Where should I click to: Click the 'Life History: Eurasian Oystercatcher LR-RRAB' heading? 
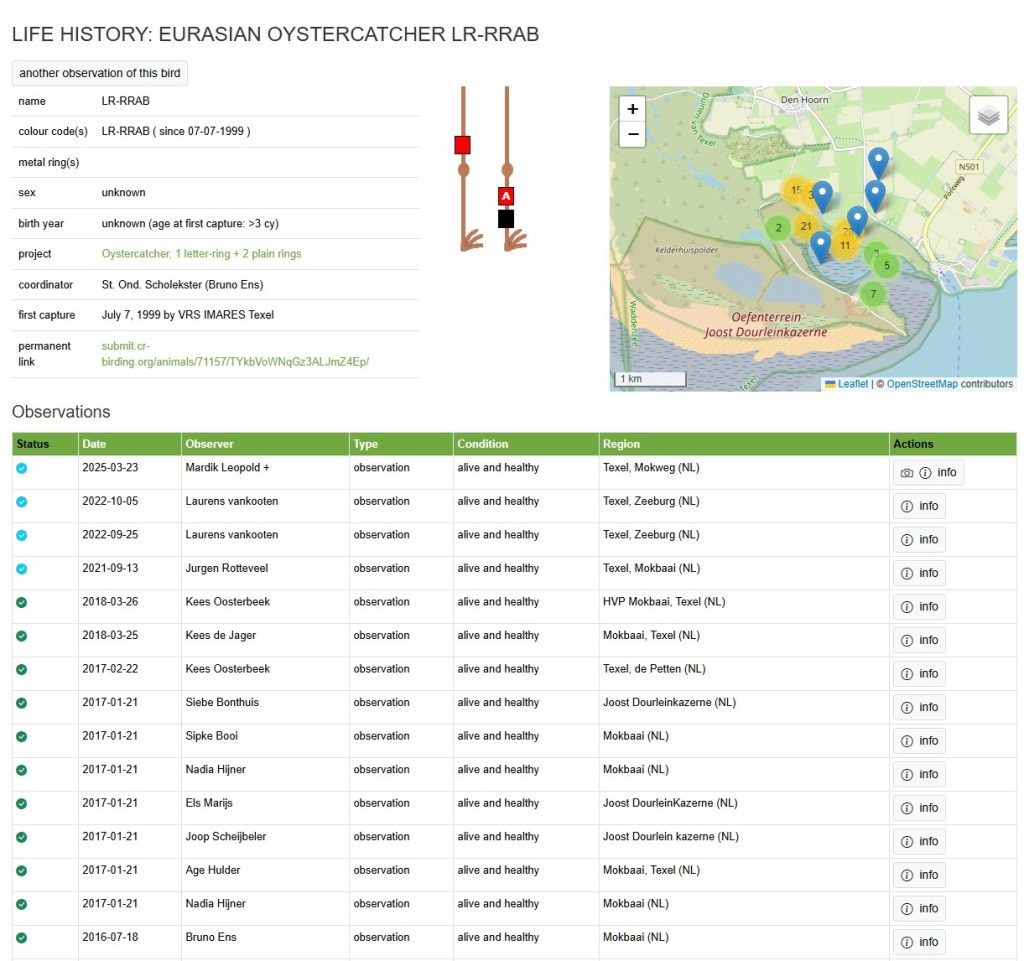point(276,35)
